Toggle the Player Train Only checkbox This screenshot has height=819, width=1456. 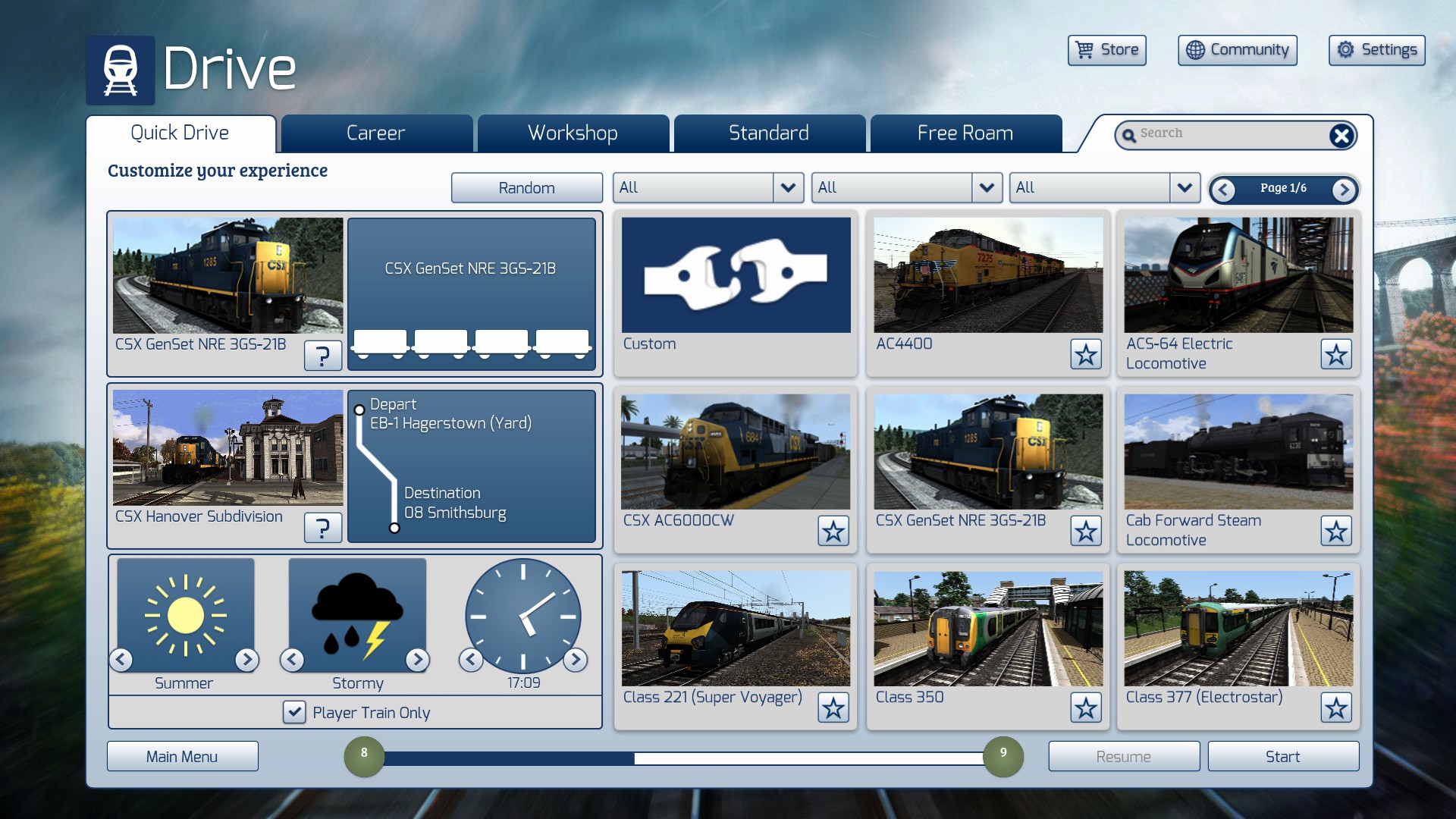[294, 712]
